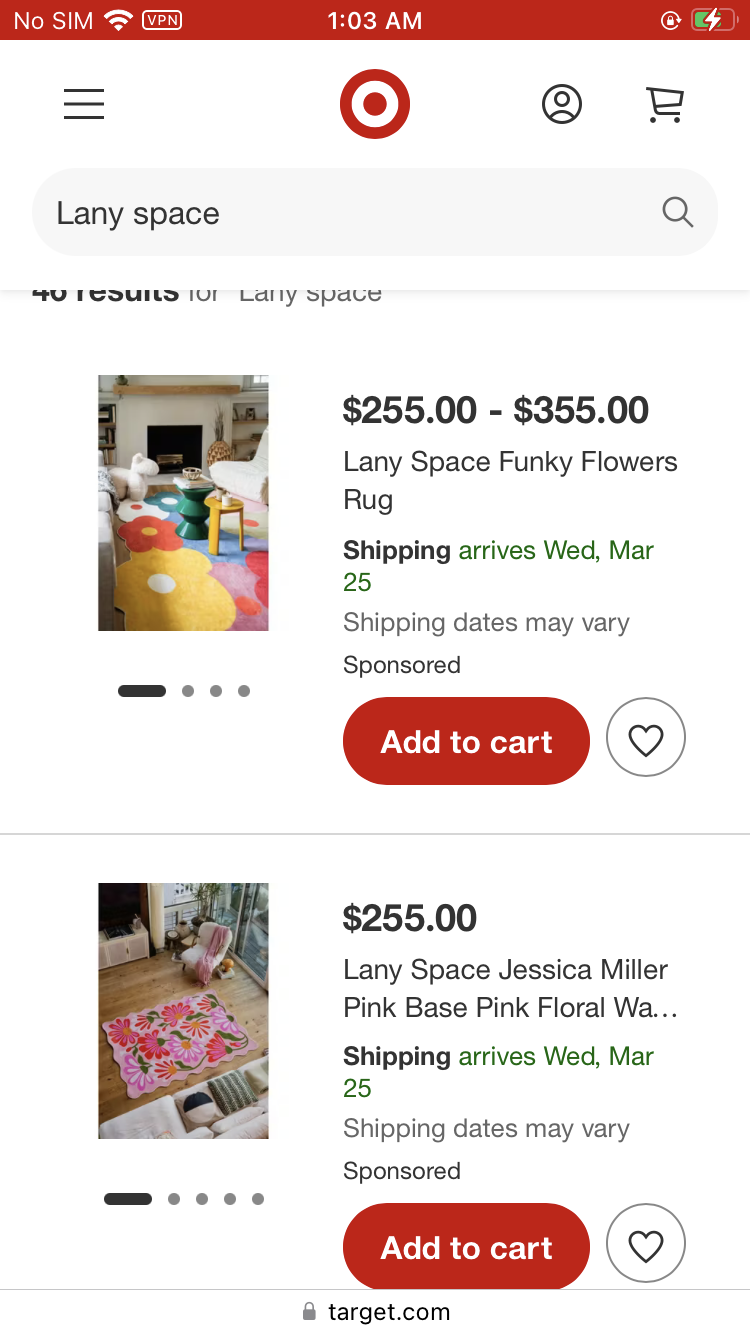Add the Funky Flowers Rug to cart
The image size is (750, 1334).
[466, 741]
